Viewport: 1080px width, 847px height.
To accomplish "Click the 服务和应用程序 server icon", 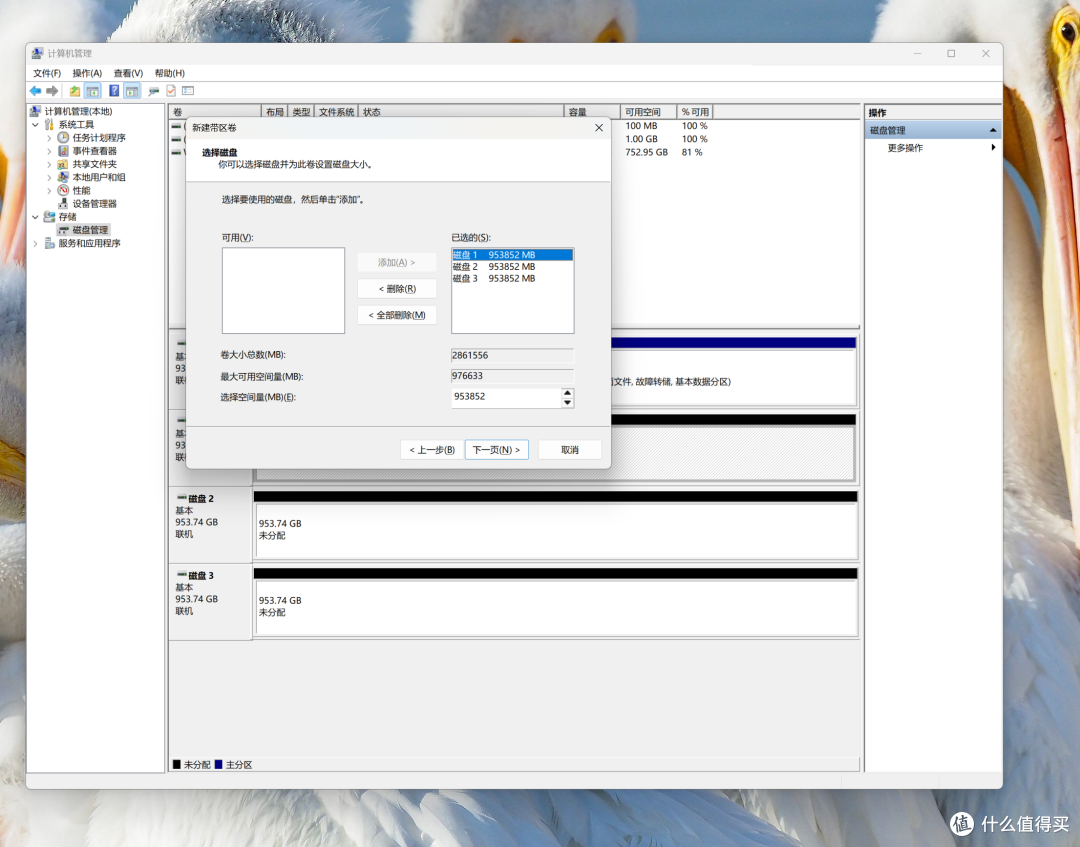I will [49, 243].
